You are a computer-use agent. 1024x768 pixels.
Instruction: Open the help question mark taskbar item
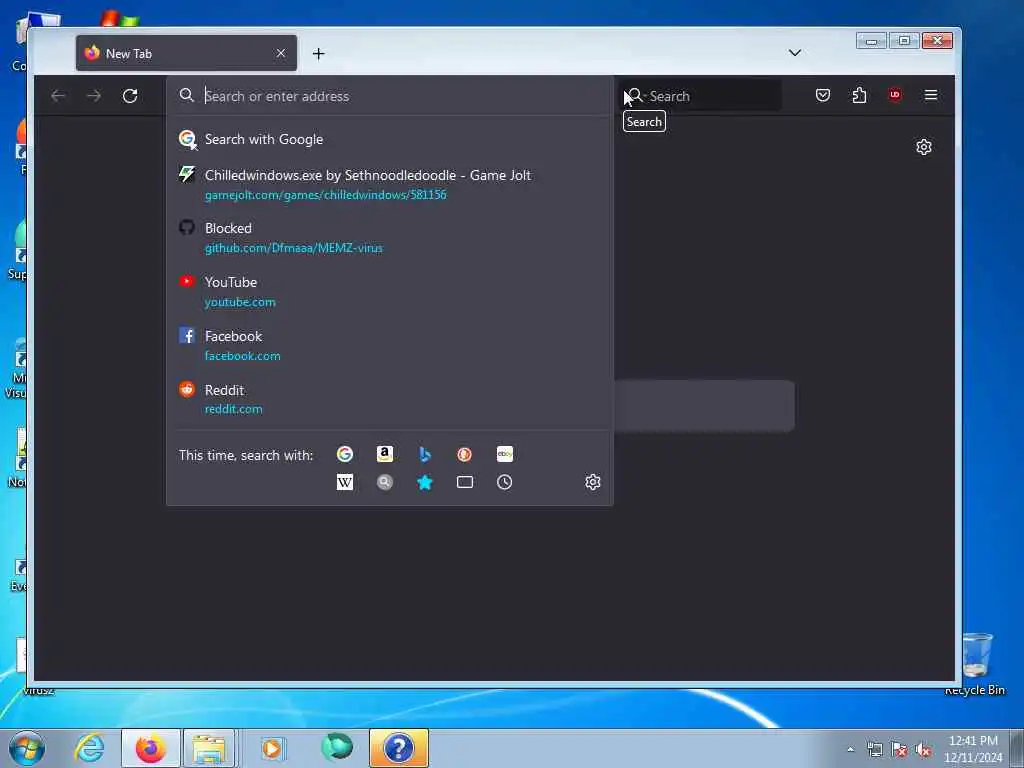click(398, 748)
